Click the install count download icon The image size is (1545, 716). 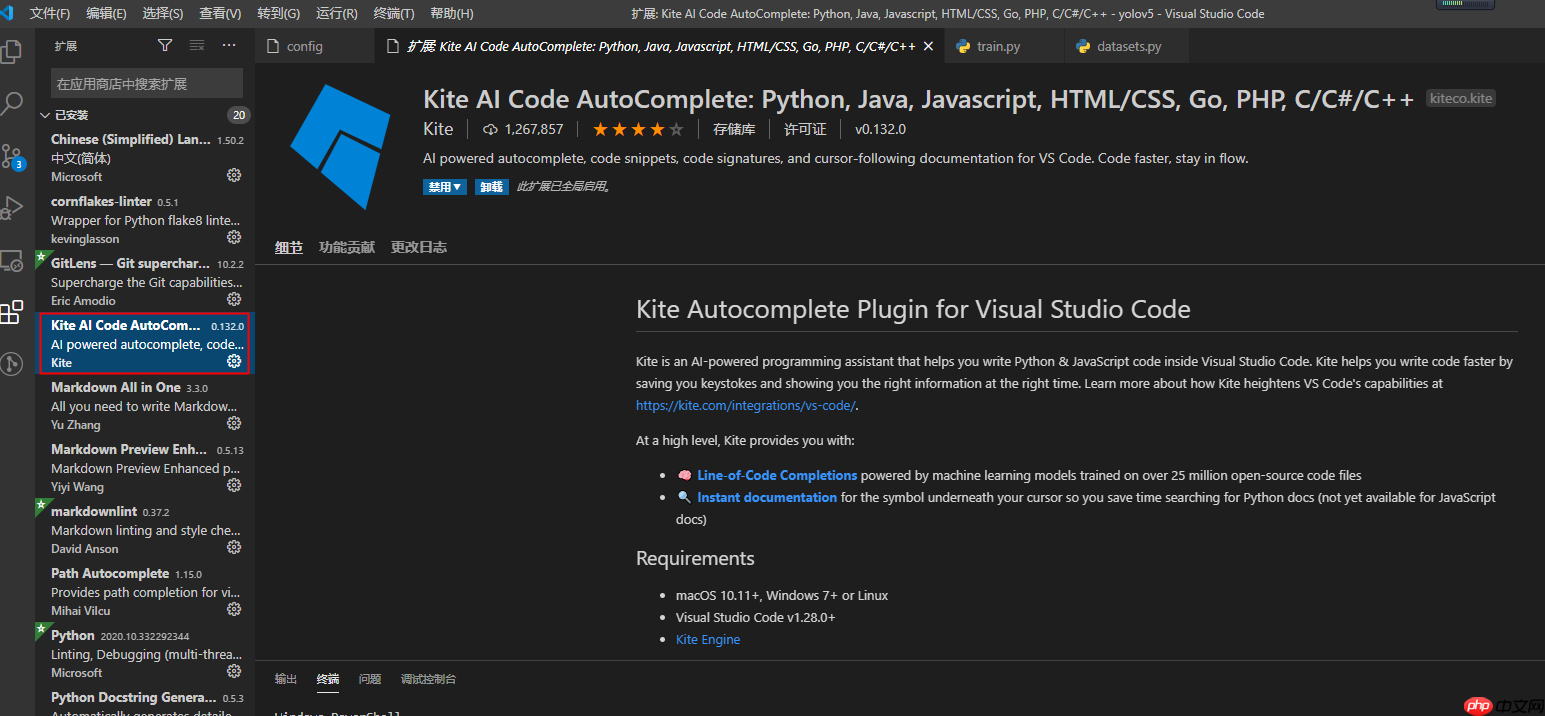click(x=490, y=129)
